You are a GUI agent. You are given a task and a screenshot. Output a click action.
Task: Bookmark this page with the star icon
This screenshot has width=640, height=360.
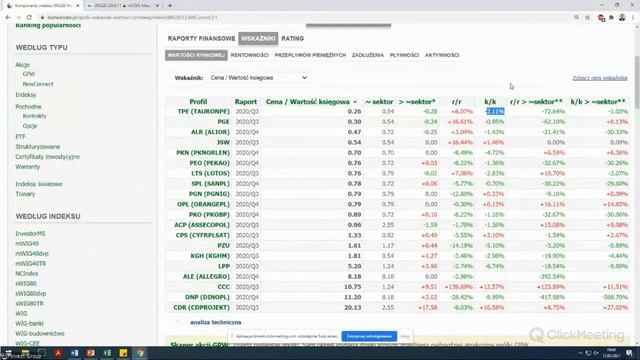click(x=587, y=18)
